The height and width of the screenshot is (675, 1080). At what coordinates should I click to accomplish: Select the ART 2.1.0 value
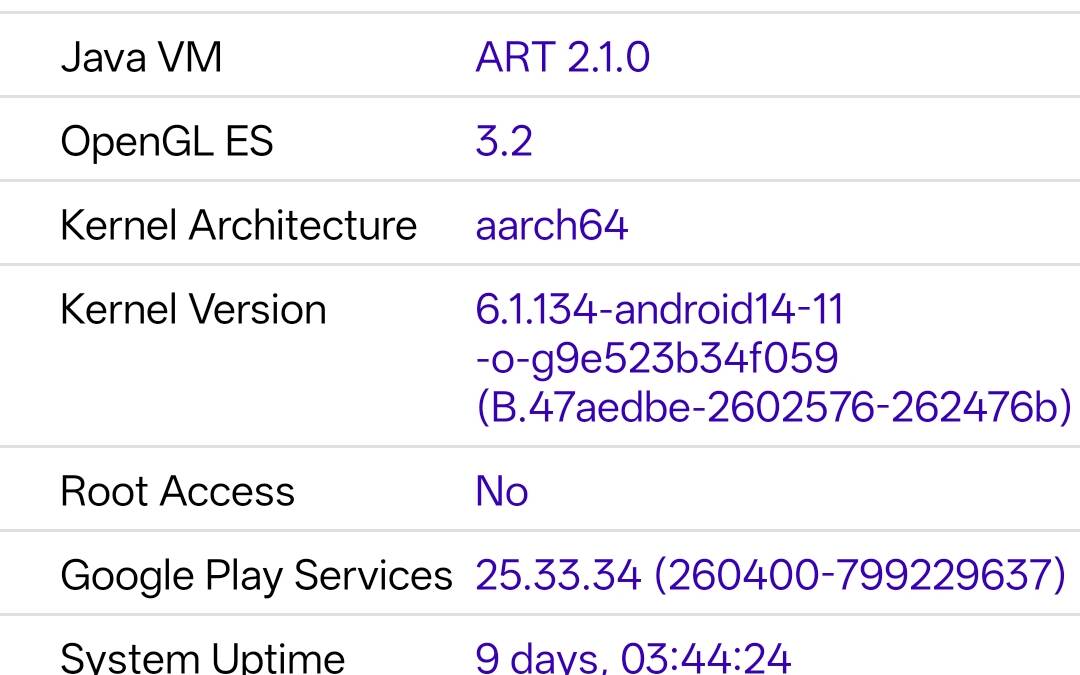click(562, 57)
